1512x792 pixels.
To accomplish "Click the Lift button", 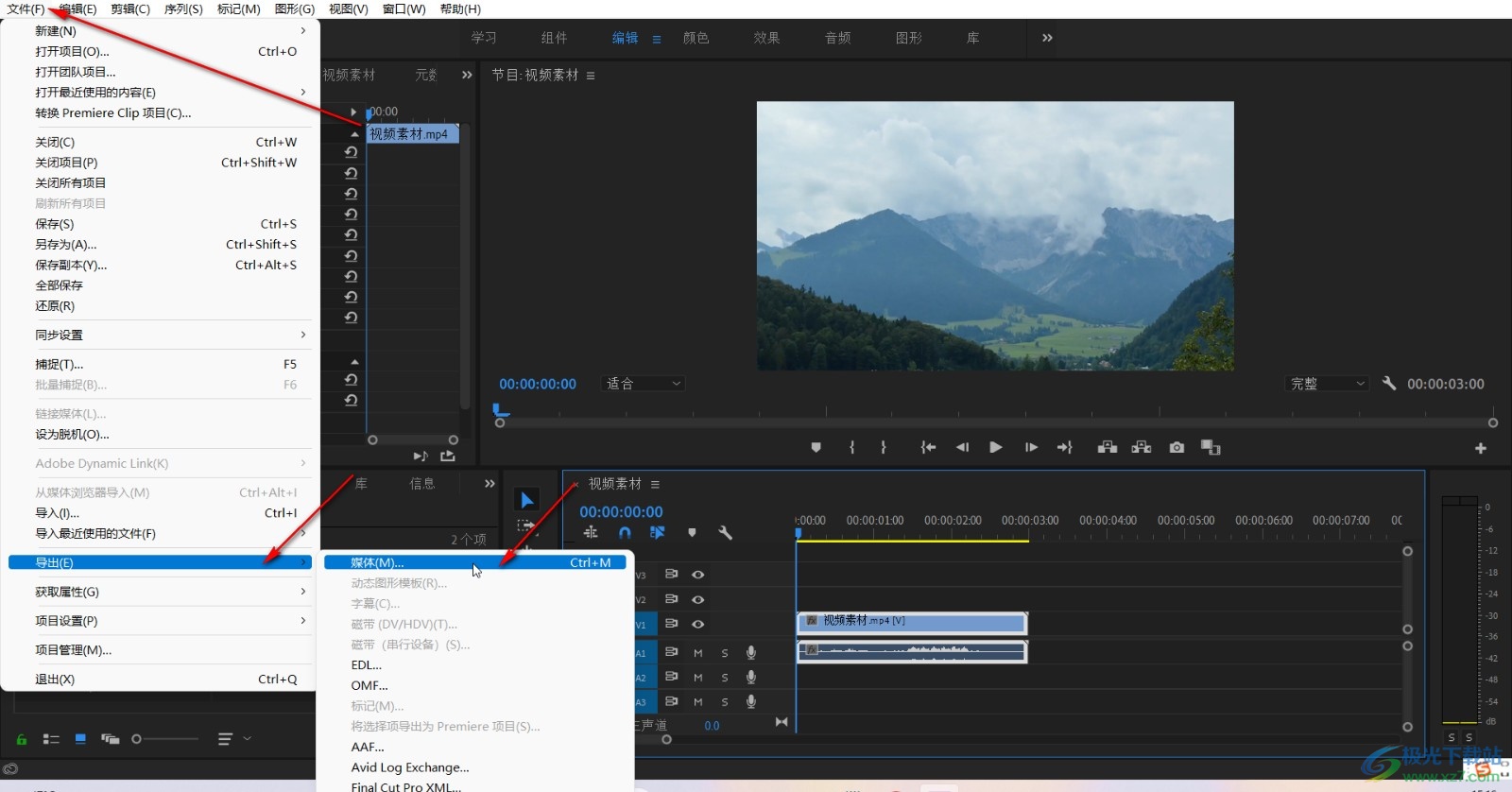I will (x=1108, y=447).
